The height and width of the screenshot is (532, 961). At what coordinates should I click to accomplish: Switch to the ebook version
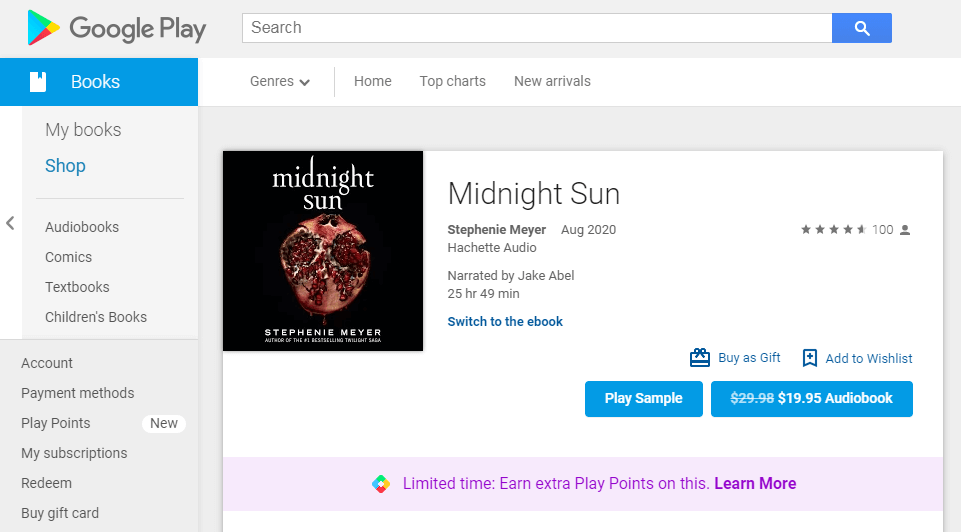[505, 322]
